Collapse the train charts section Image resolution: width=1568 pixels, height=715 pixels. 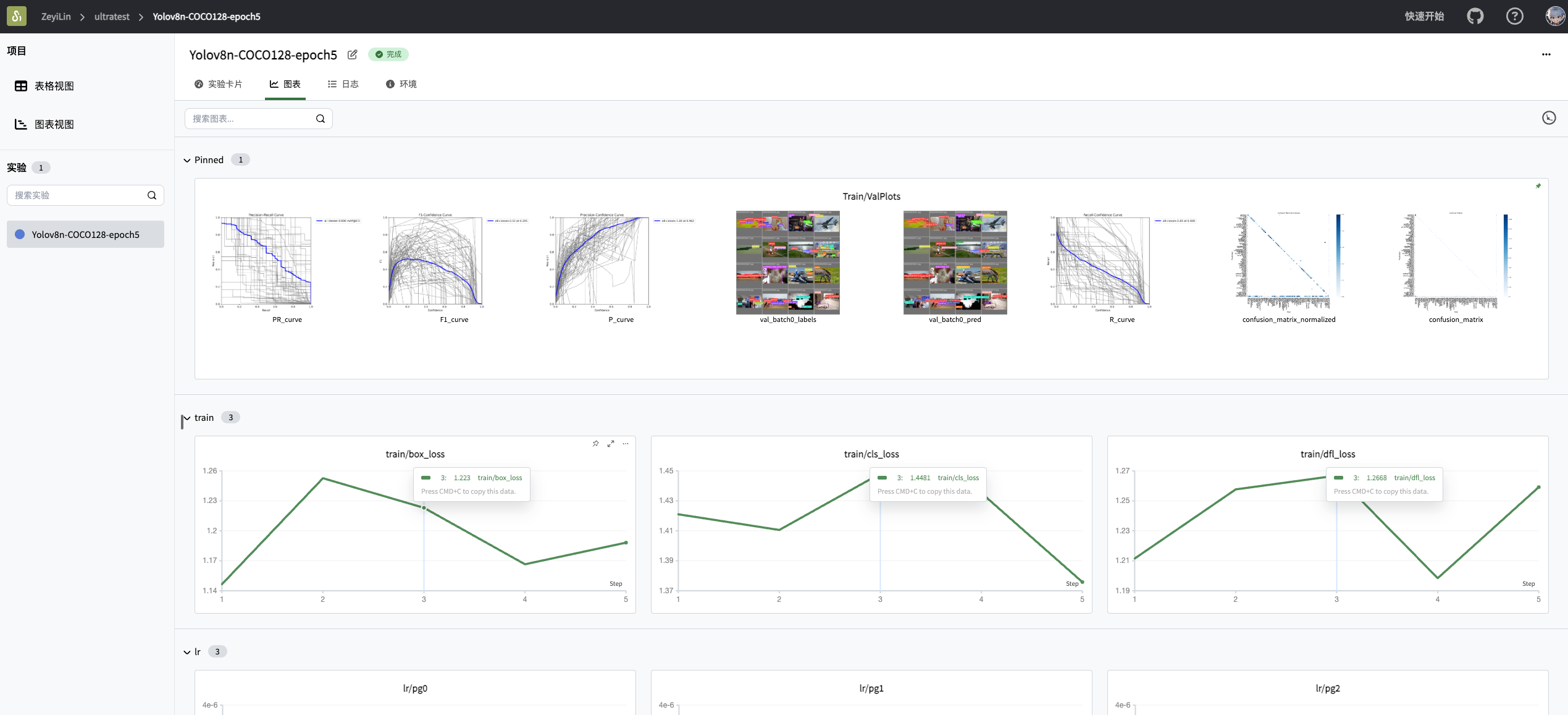187,418
